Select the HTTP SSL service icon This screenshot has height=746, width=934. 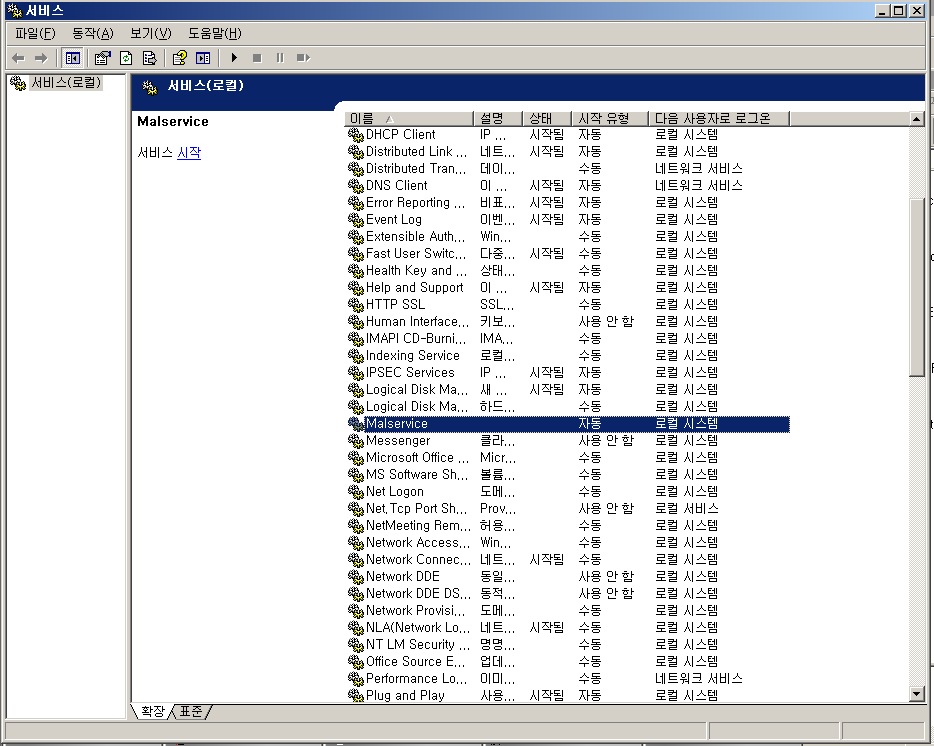356,305
